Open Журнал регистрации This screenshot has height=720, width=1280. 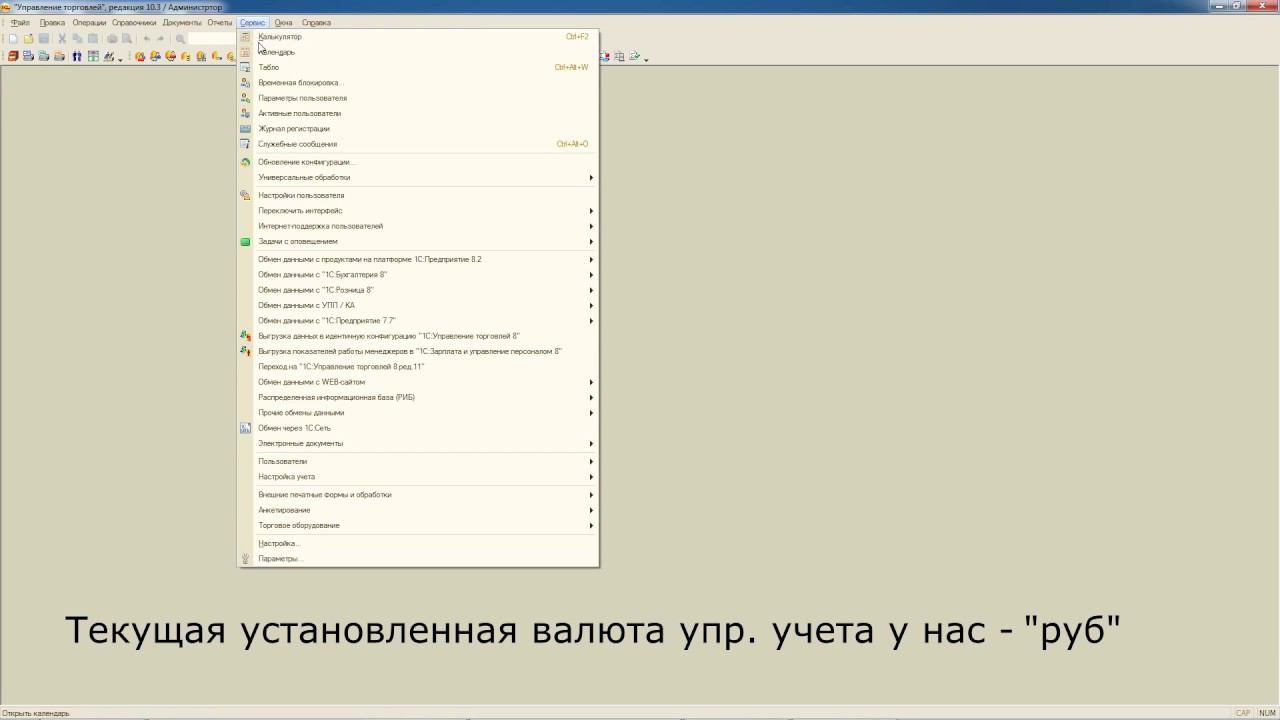pos(418,129)
